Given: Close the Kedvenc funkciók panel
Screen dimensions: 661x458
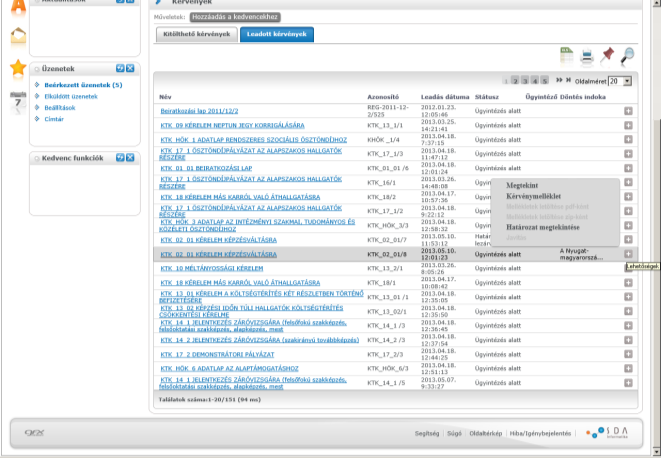Looking at the screenshot, I should click(130, 157).
